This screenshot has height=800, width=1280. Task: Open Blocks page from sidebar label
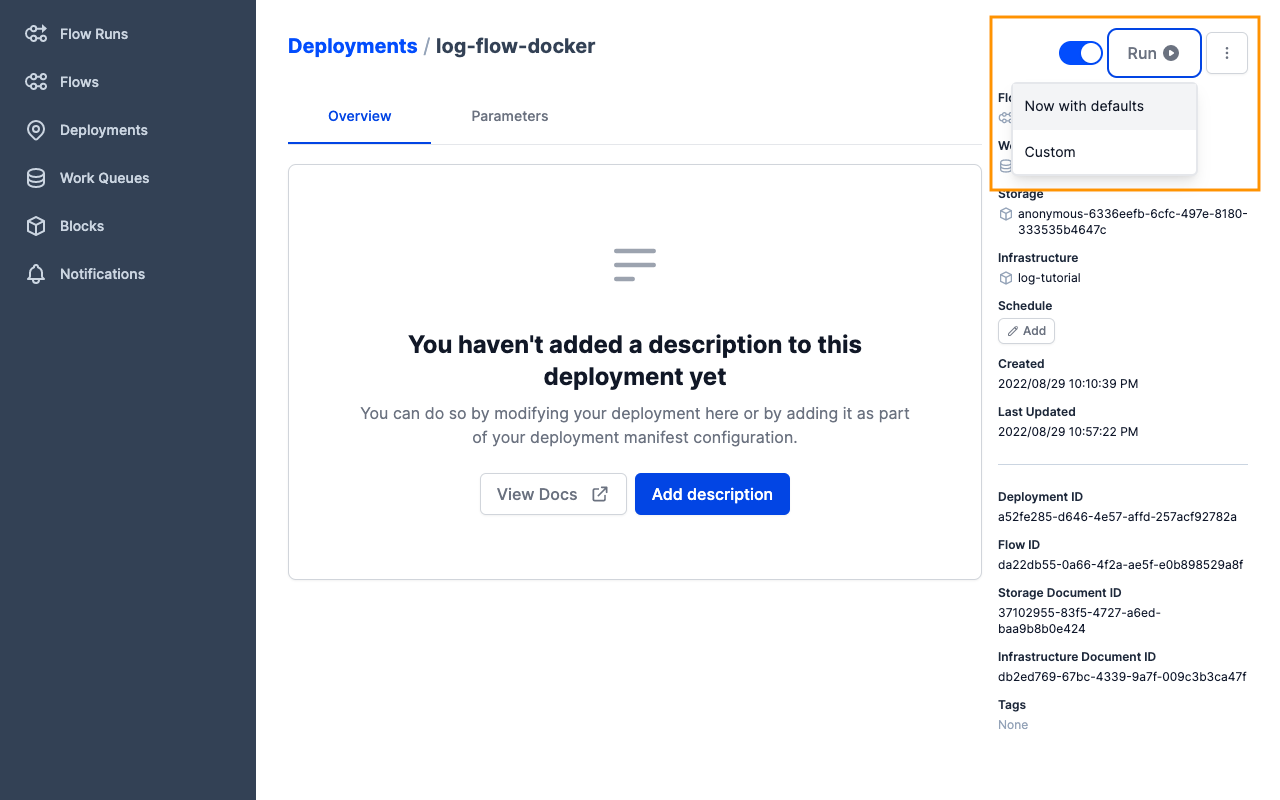82,226
